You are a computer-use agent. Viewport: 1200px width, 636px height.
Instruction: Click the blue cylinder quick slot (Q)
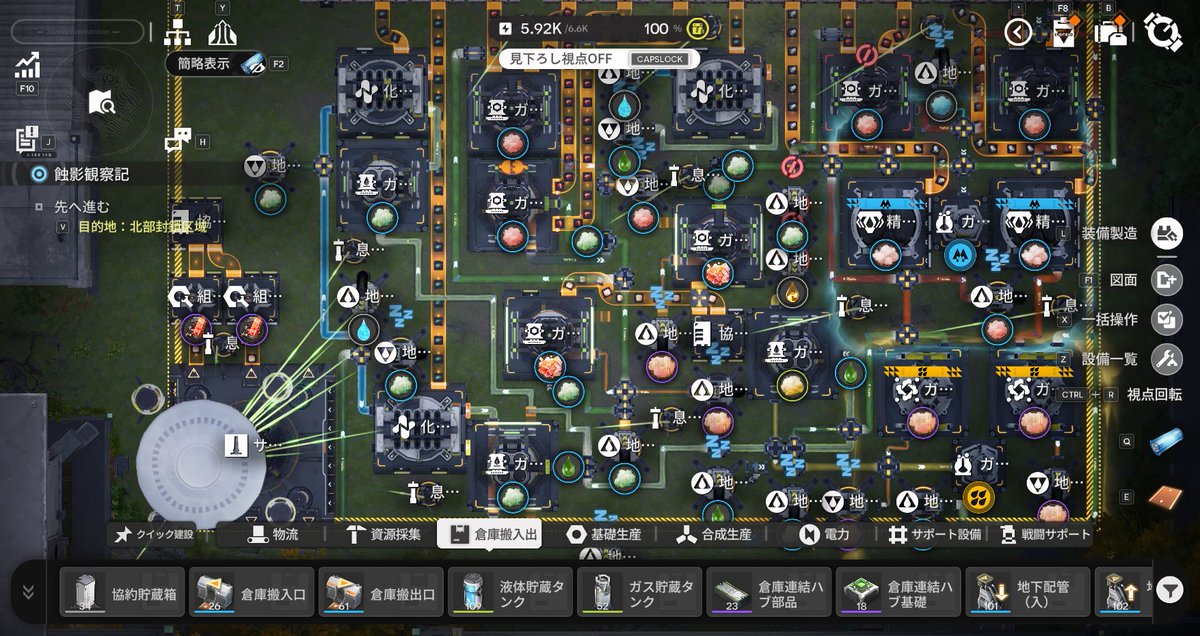click(1166, 440)
